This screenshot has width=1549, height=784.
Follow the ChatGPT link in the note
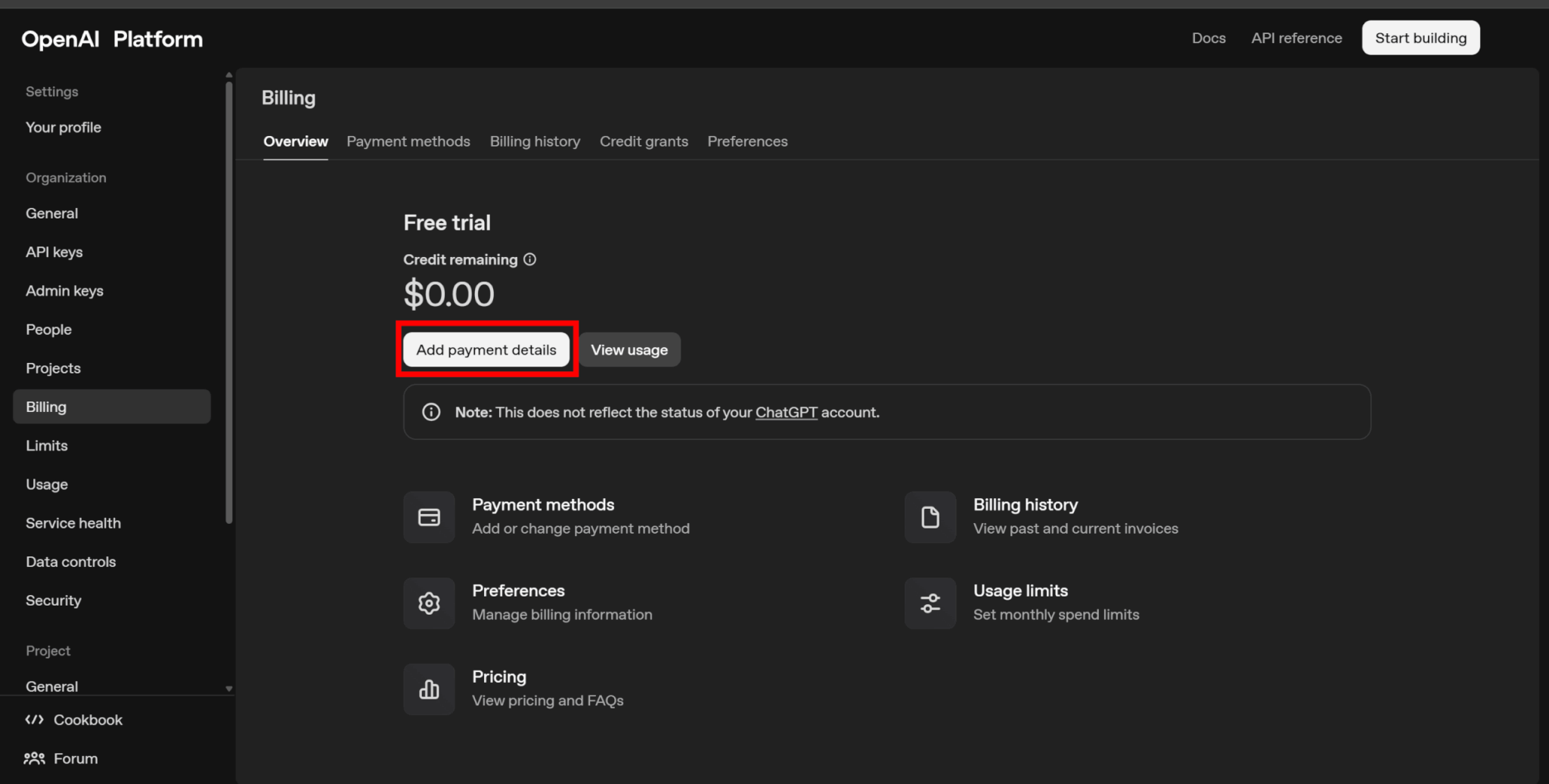[x=786, y=412]
